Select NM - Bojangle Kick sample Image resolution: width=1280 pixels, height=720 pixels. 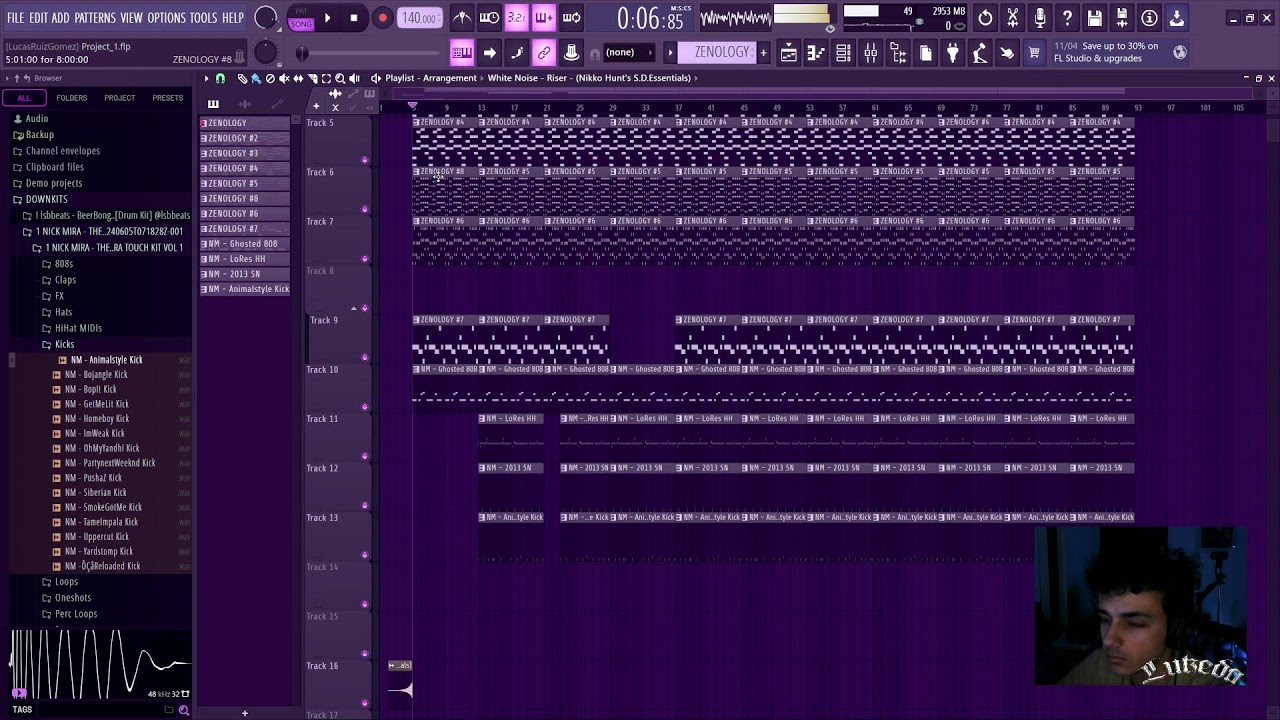click(x=96, y=374)
